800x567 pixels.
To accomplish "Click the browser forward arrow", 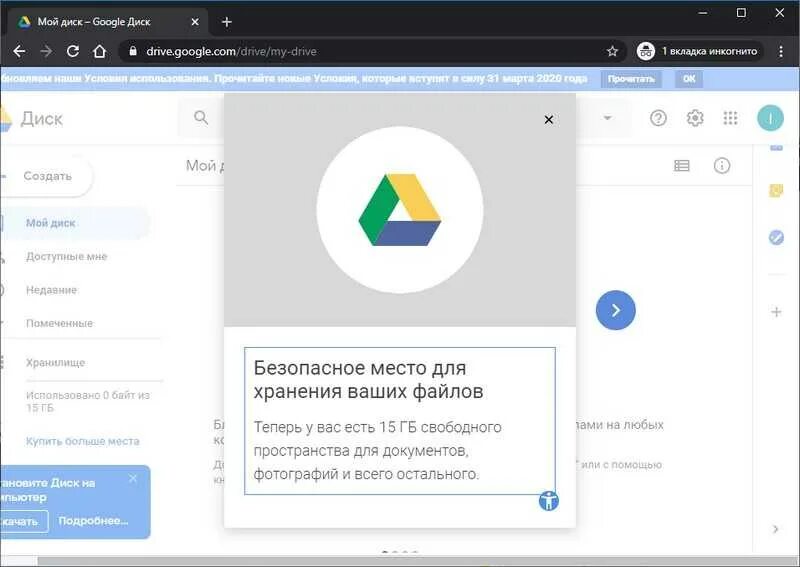I will coord(46,51).
